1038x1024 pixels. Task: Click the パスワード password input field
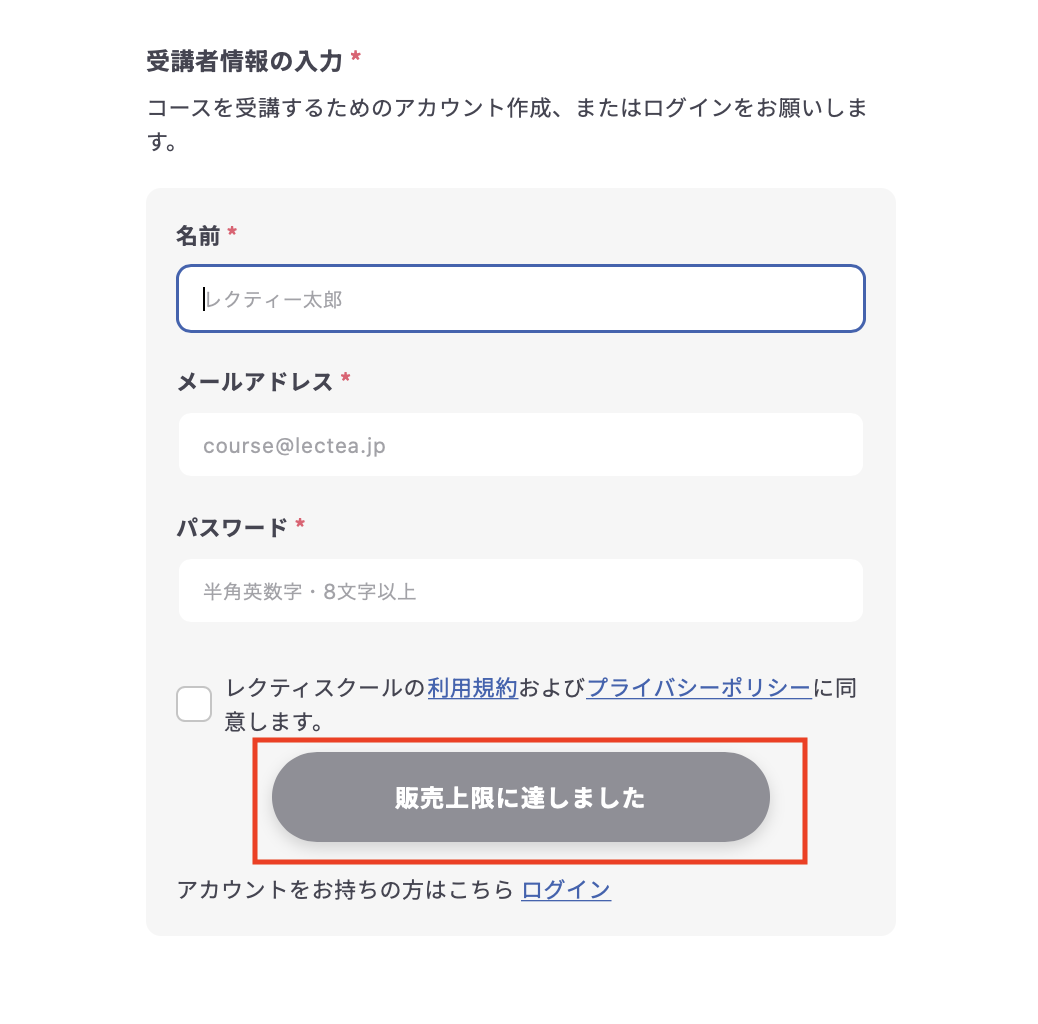click(x=520, y=591)
